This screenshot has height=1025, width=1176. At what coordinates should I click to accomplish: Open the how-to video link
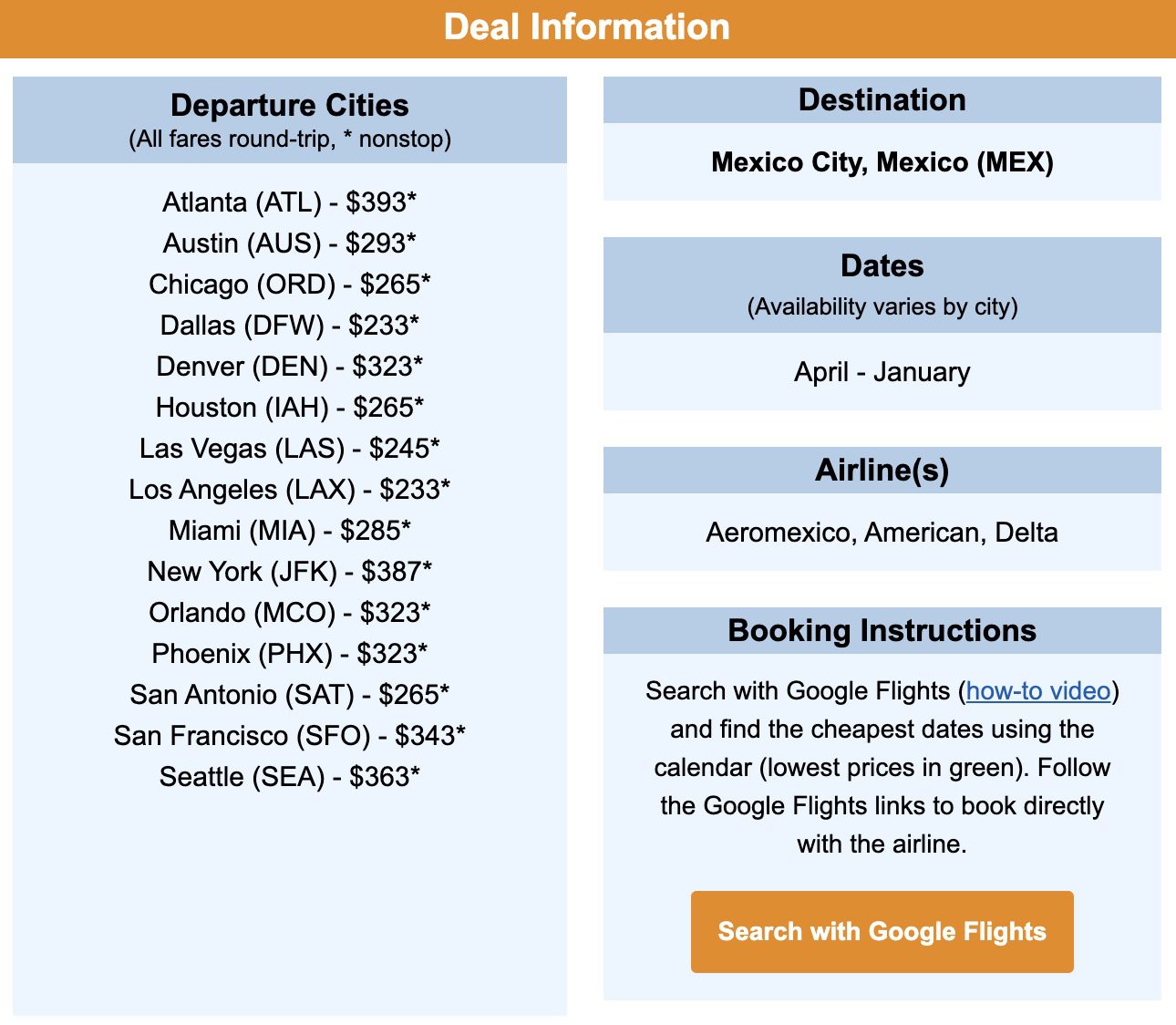pyautogui.click(x=1040, y=691)
